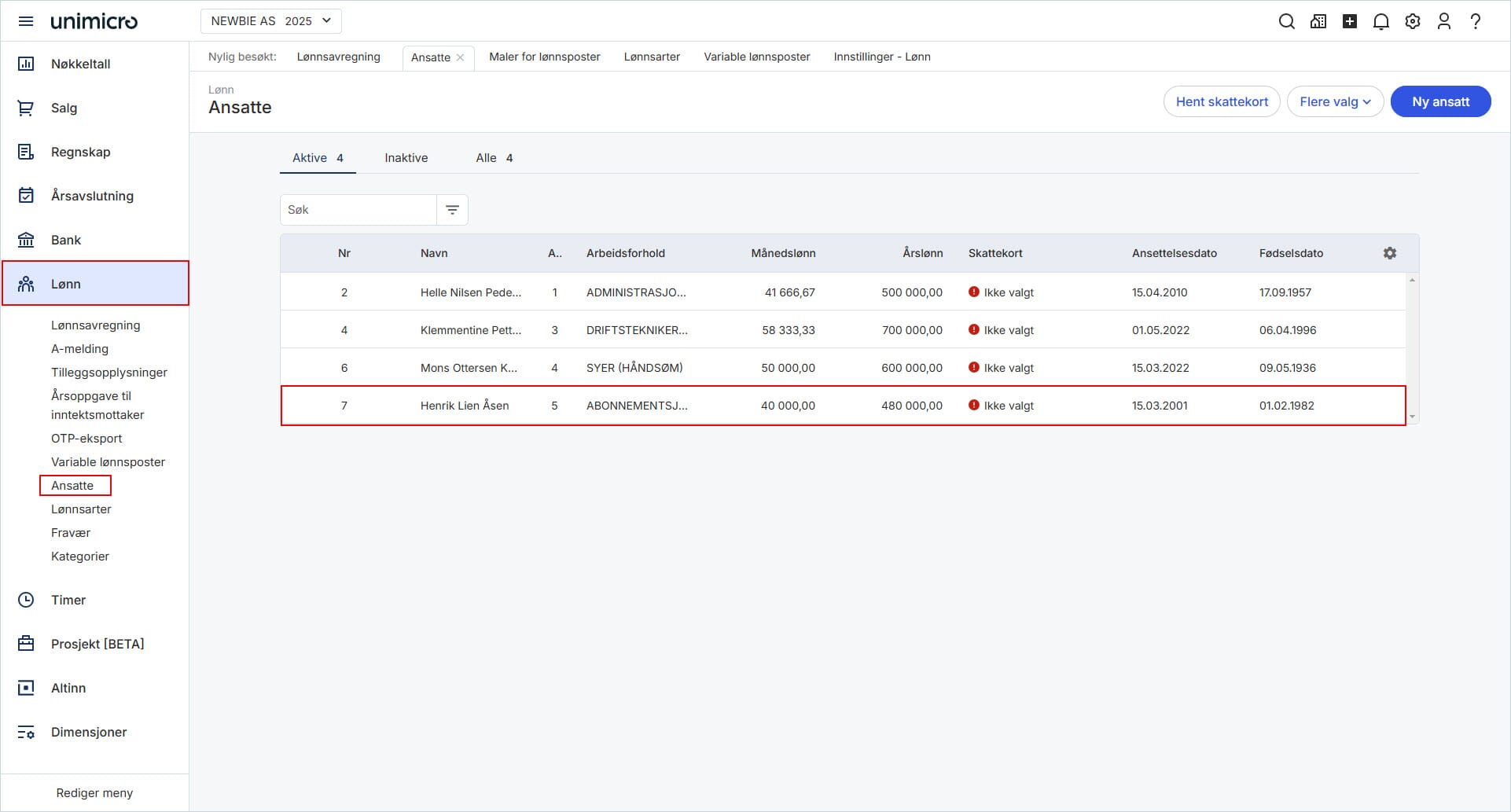
Task: Open the Lønnsavregning sidebar link
Action: pos(95,325)
